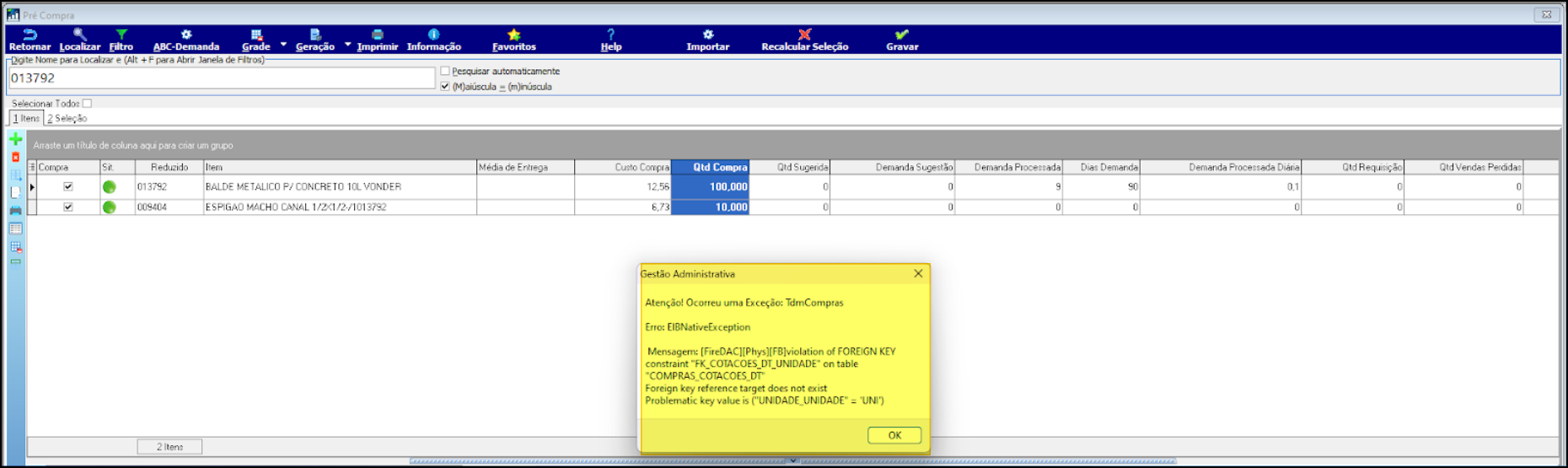
Task: Select the ESPIGAO MACHO CANAL item cell
Action: pyautogui.click(x=340, y=207)
